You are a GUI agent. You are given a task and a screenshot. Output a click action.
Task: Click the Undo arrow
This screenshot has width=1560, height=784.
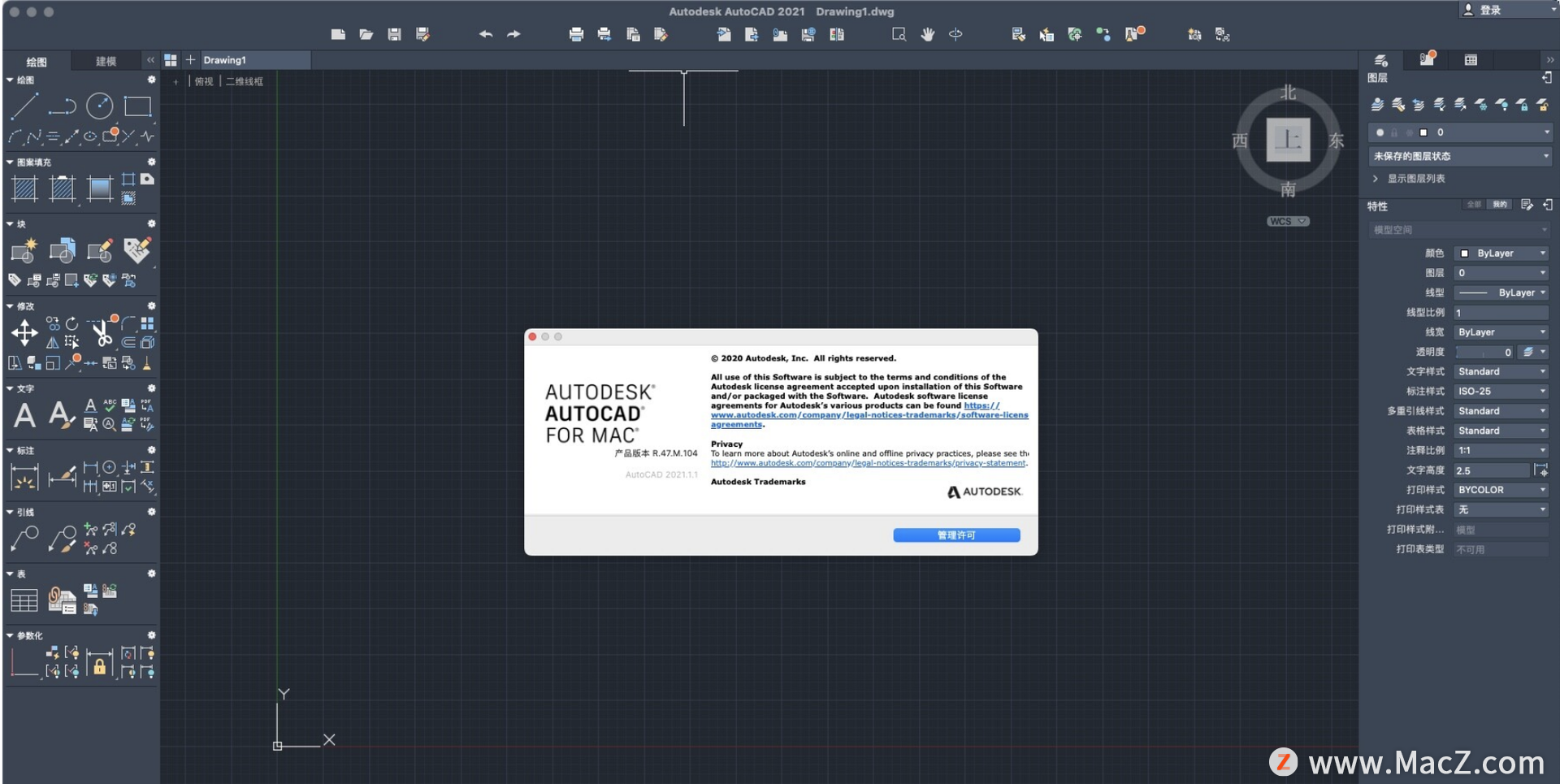coord(486,34)
